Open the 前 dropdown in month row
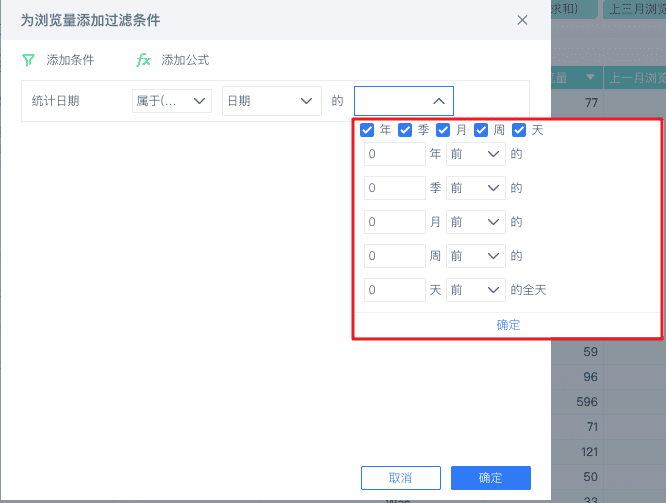The height and width of the screenshot is (503, 666). pyautogui.click(x=476, y=222)
